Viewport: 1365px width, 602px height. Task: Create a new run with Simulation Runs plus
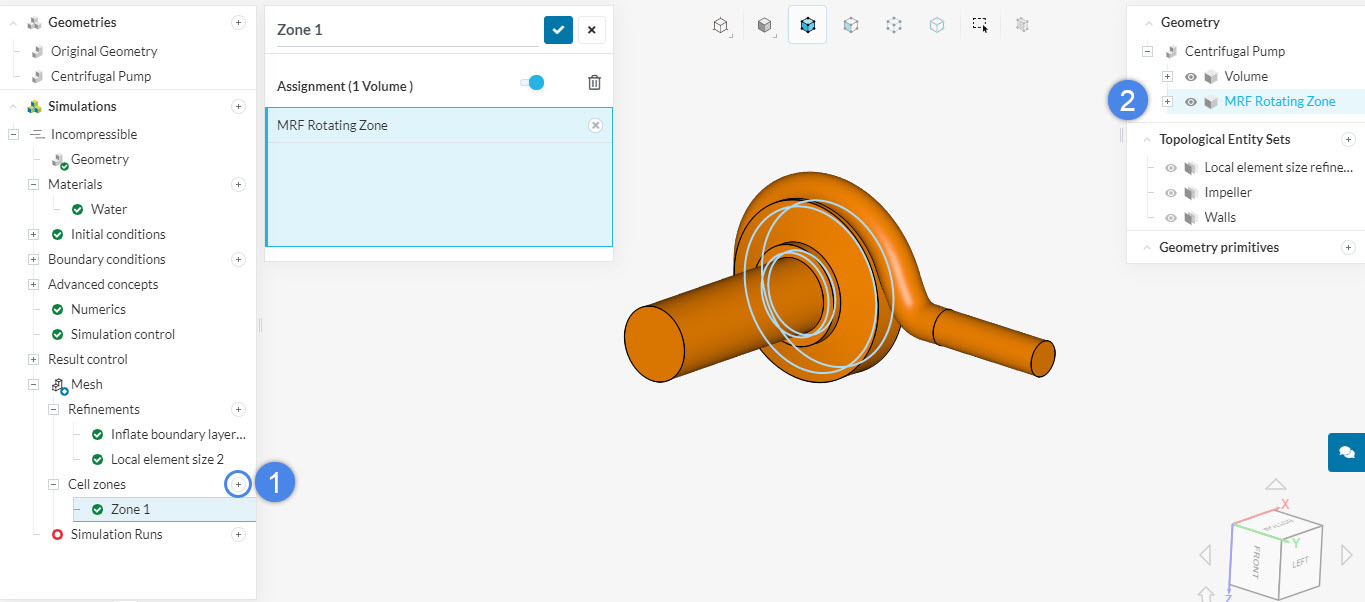[x=238, y=534]
